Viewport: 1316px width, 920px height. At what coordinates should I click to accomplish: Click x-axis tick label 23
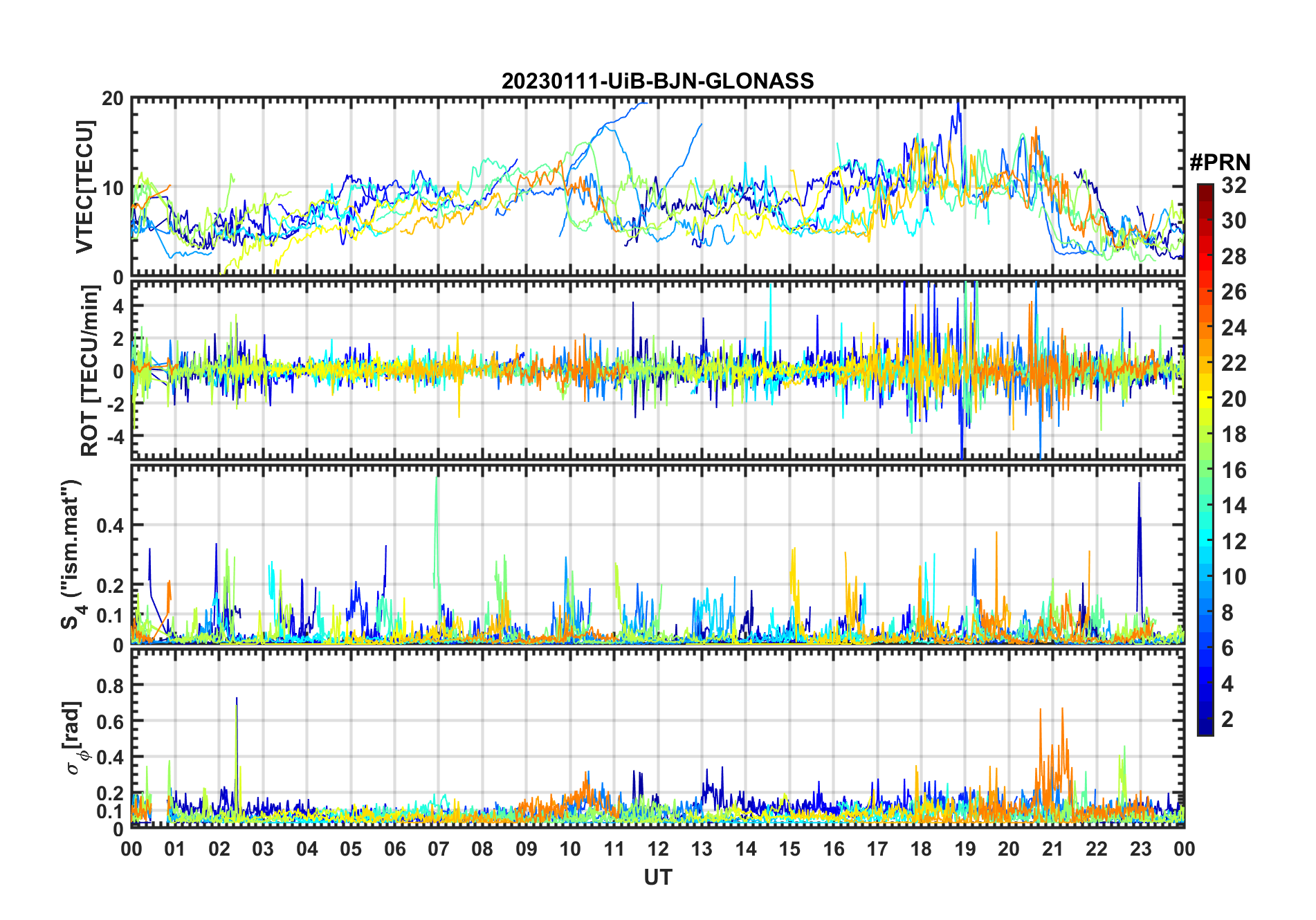click(1140, 849)
